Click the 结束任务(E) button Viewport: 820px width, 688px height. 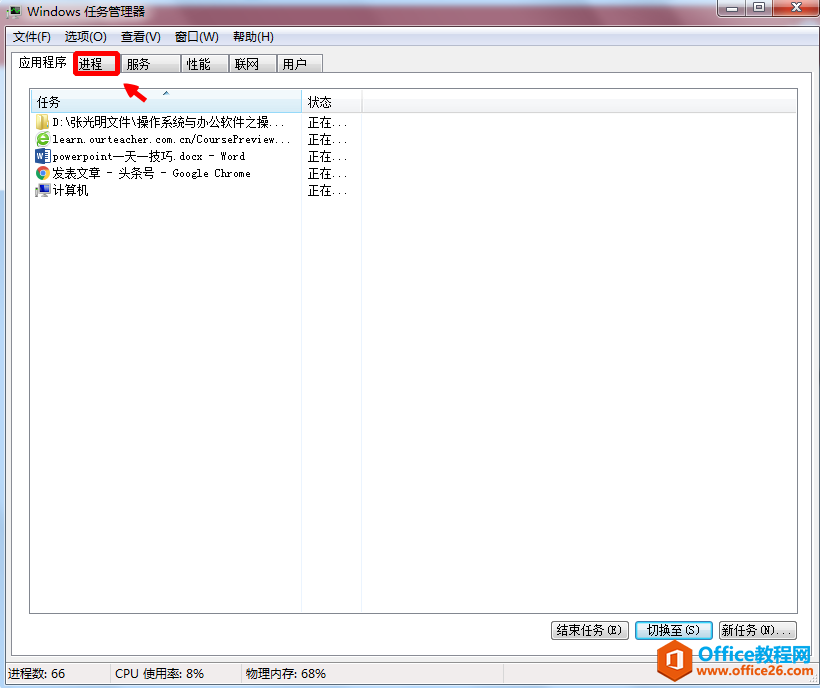pos(589,630)
